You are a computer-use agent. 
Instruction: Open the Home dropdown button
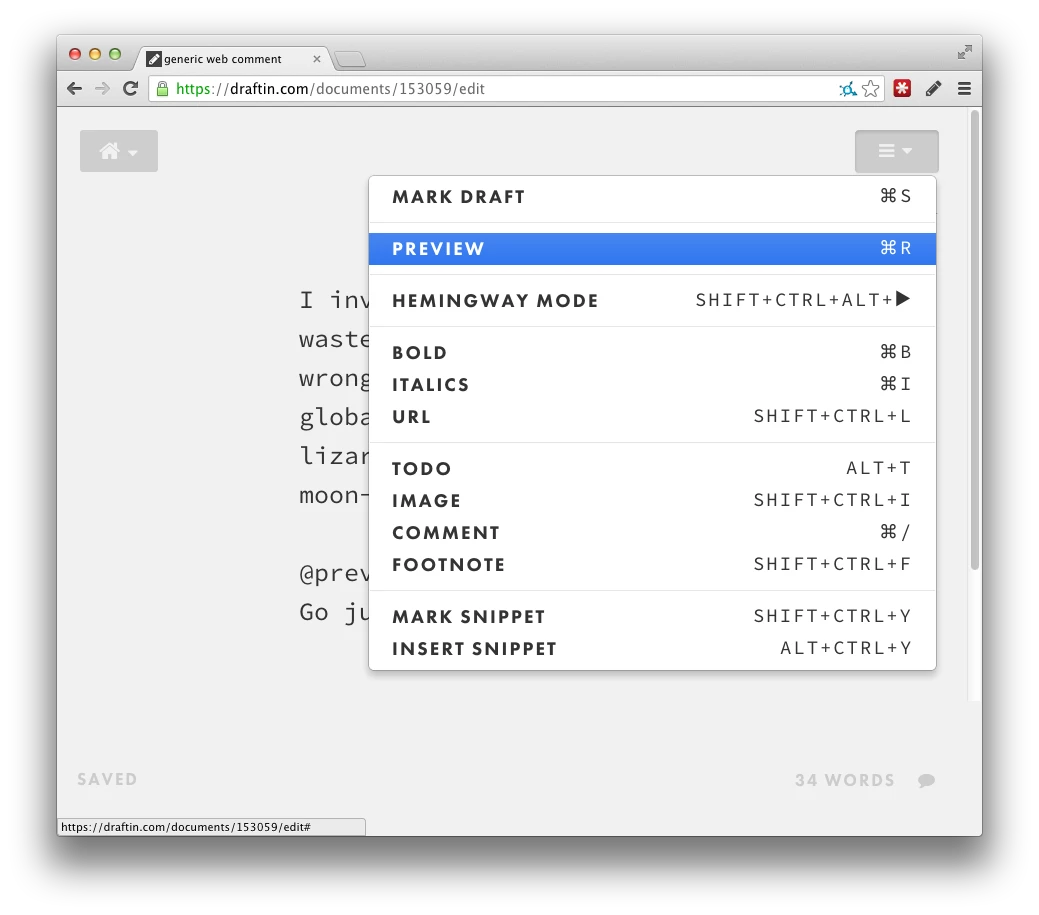119,151
